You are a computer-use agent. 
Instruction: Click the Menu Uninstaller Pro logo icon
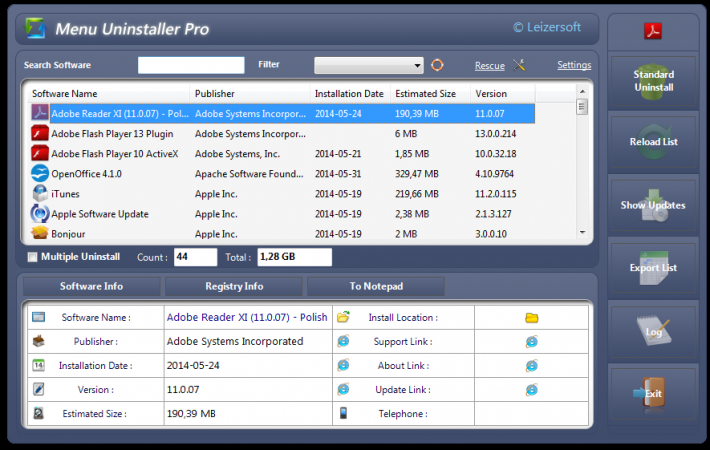click(x=35, y=29)
